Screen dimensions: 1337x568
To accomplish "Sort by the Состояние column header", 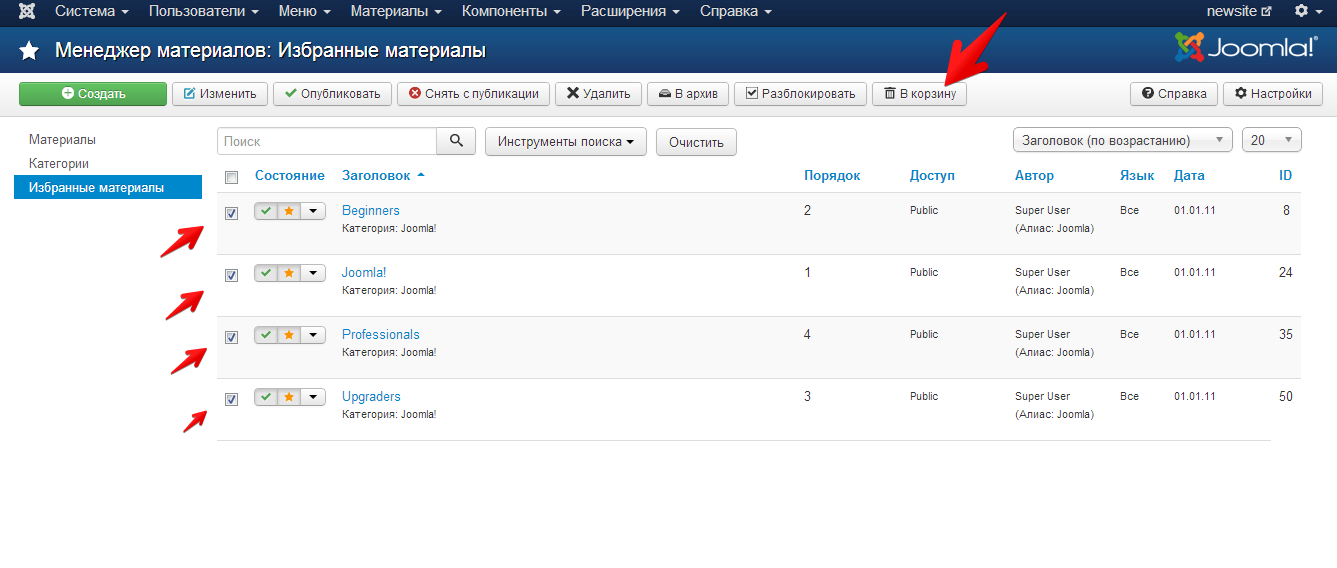I will (290, 176).
